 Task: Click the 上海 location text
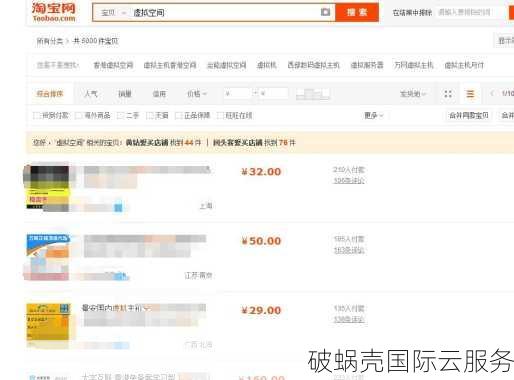206,206
